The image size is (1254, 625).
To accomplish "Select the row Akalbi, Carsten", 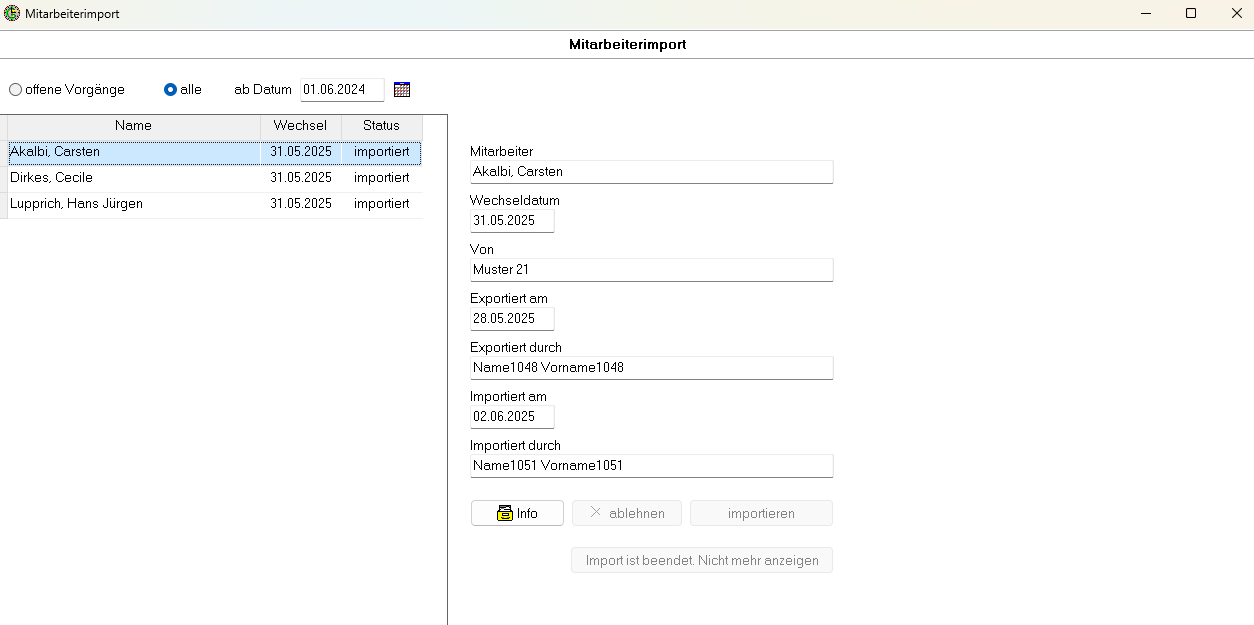I will pos(133,152).
